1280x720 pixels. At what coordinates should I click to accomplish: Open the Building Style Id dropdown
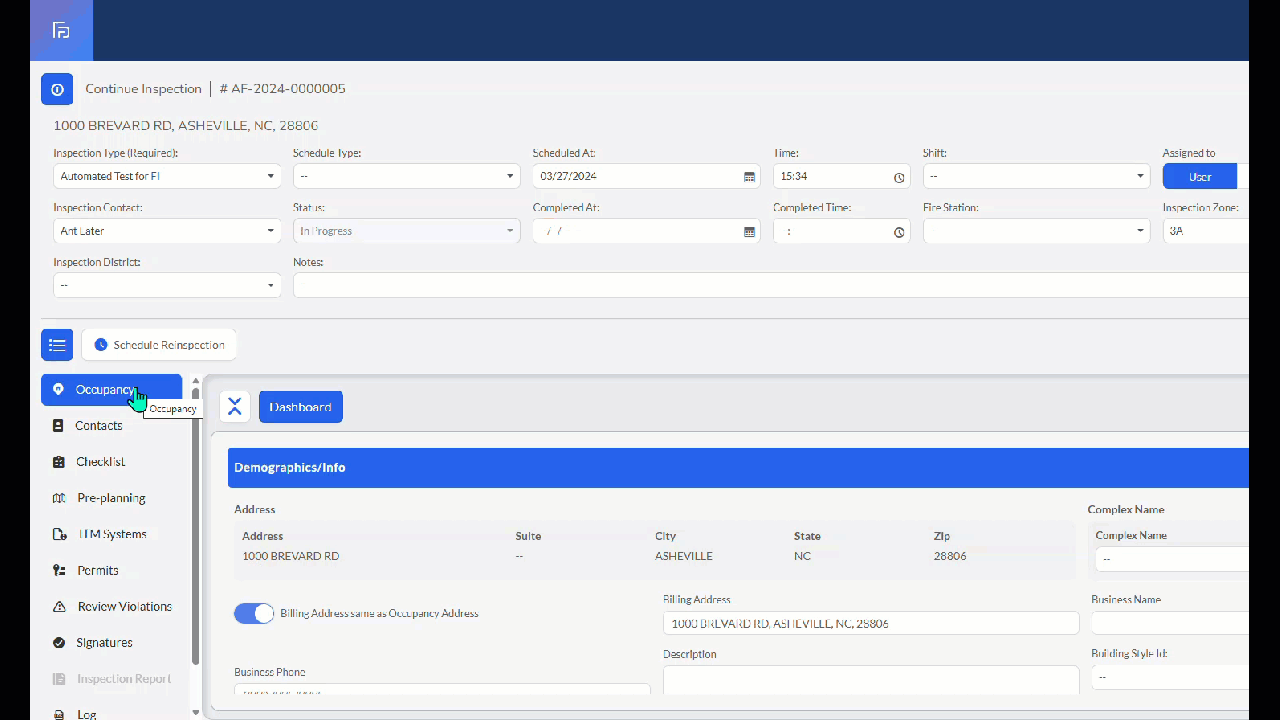1170,677
